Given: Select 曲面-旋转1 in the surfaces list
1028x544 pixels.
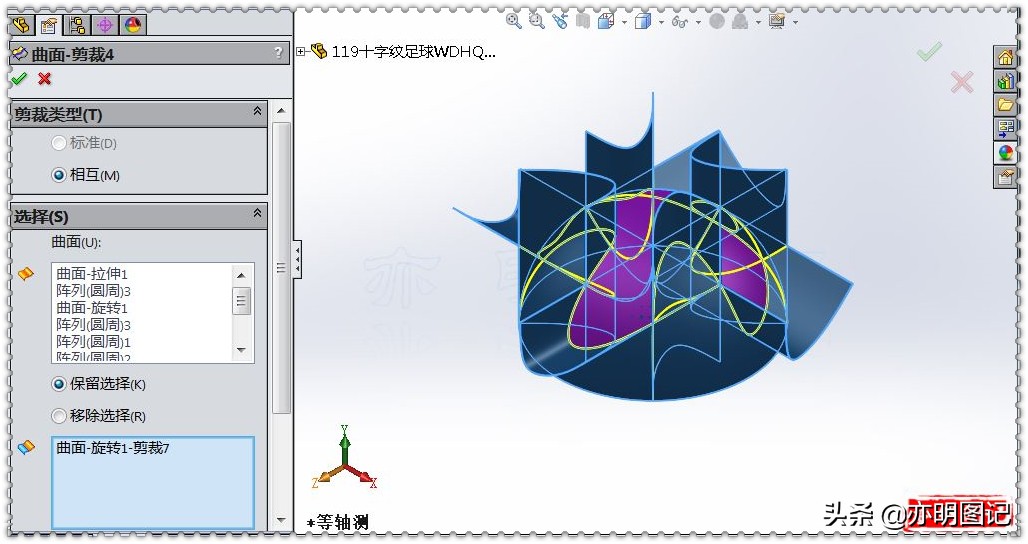Looking at the screenshot, I should tap(92, 307).
